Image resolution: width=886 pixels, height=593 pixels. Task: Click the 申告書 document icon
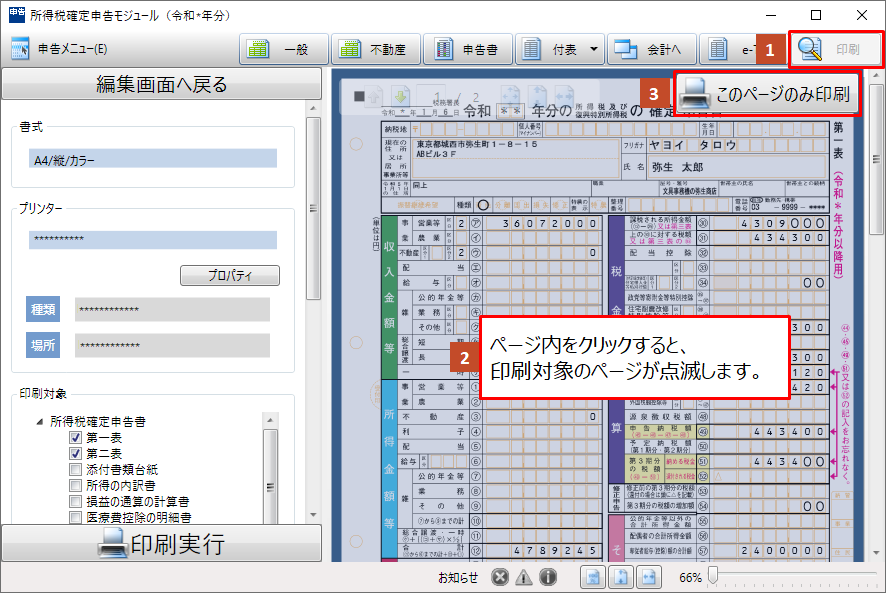pos(444,49)
